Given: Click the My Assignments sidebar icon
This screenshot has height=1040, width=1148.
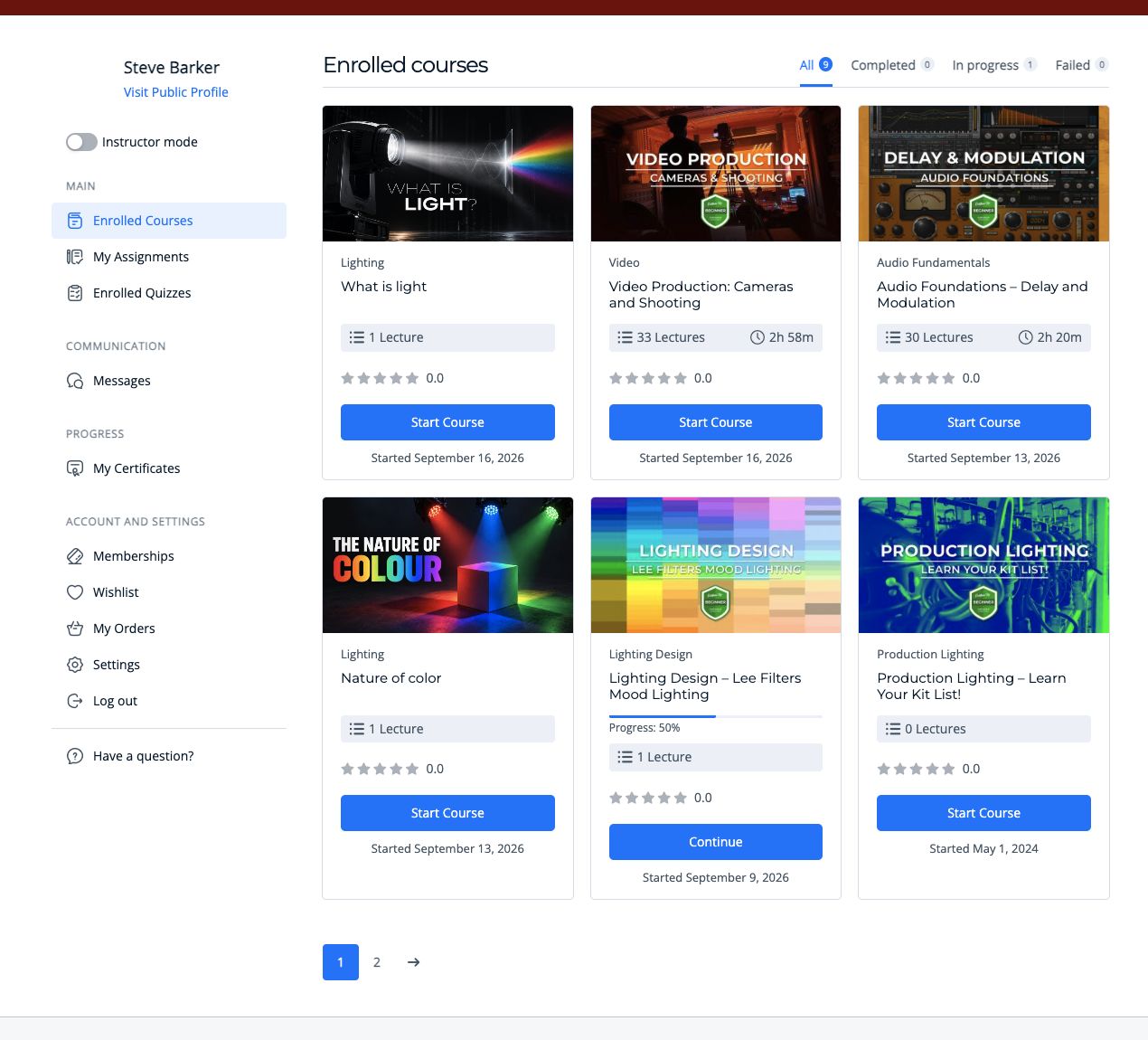Looking at the screenshot, I should pos(75,257).
